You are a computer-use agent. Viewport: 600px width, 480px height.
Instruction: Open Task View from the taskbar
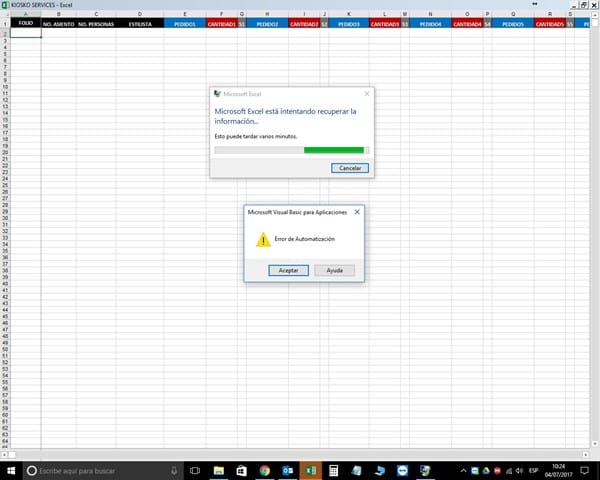pyautogui.click(x=195, y=470)
